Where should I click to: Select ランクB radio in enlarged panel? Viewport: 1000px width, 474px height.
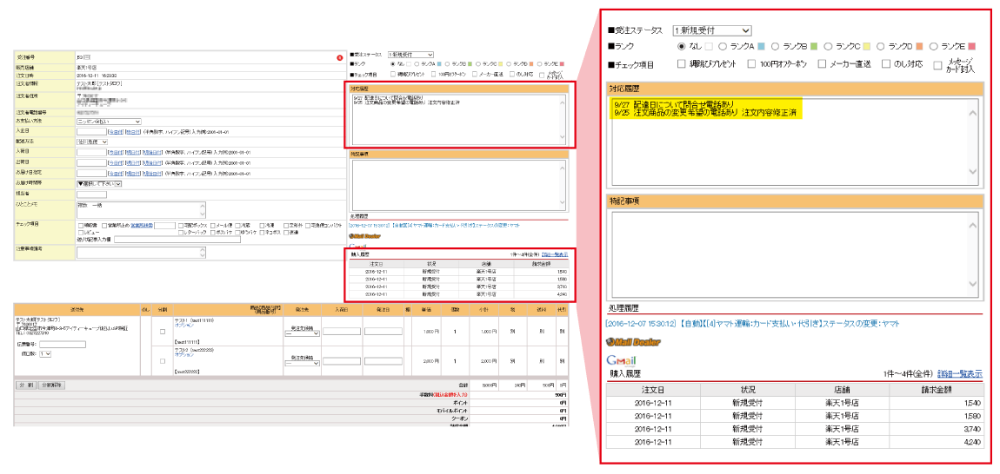(776, 47)
